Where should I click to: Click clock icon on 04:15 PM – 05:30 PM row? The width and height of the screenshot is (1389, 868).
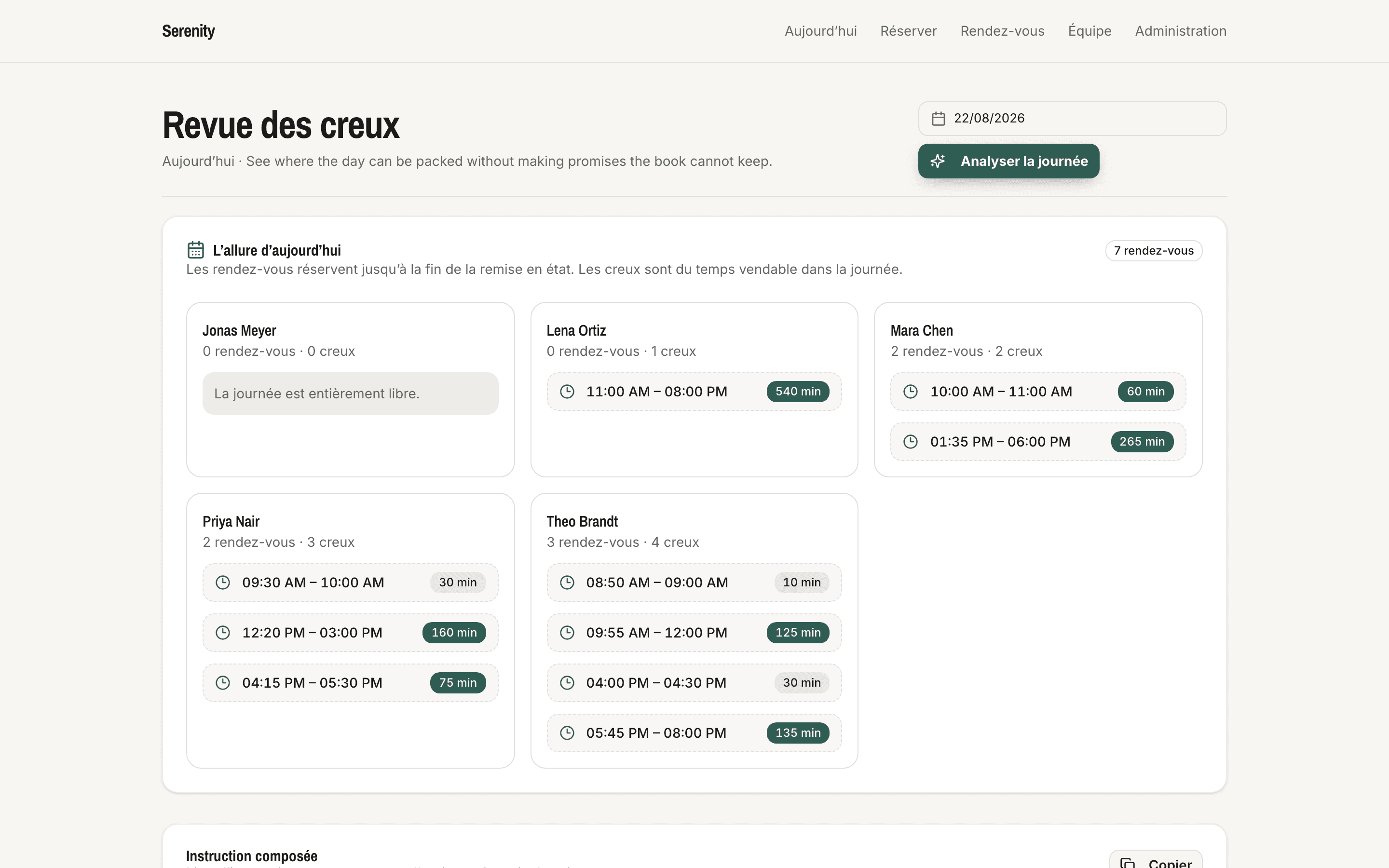pos(223,682)
